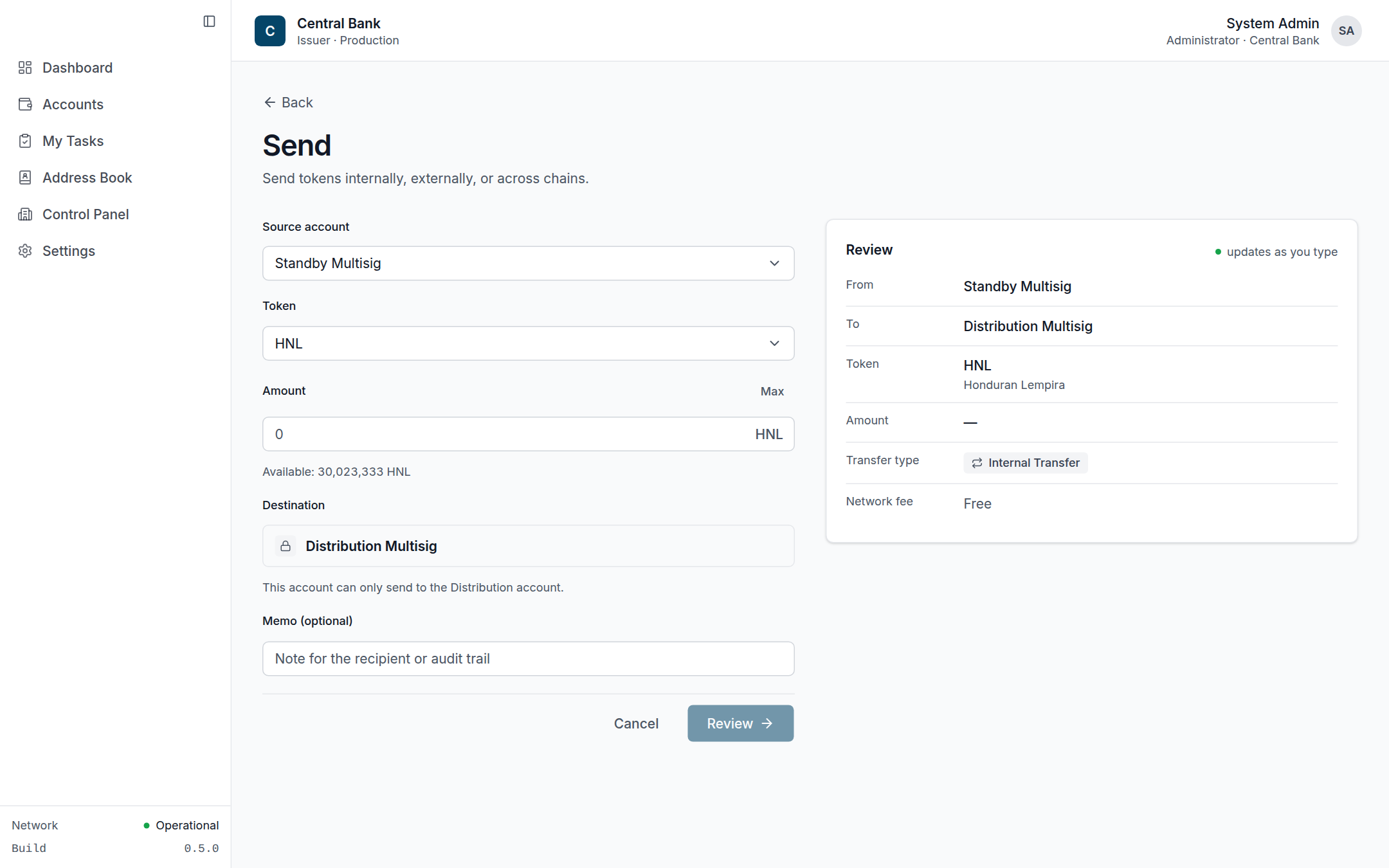Click 'This account can only send' note
Viewport: 1389px width, 868px height.
pyautogui.click(x=412, y=587)
